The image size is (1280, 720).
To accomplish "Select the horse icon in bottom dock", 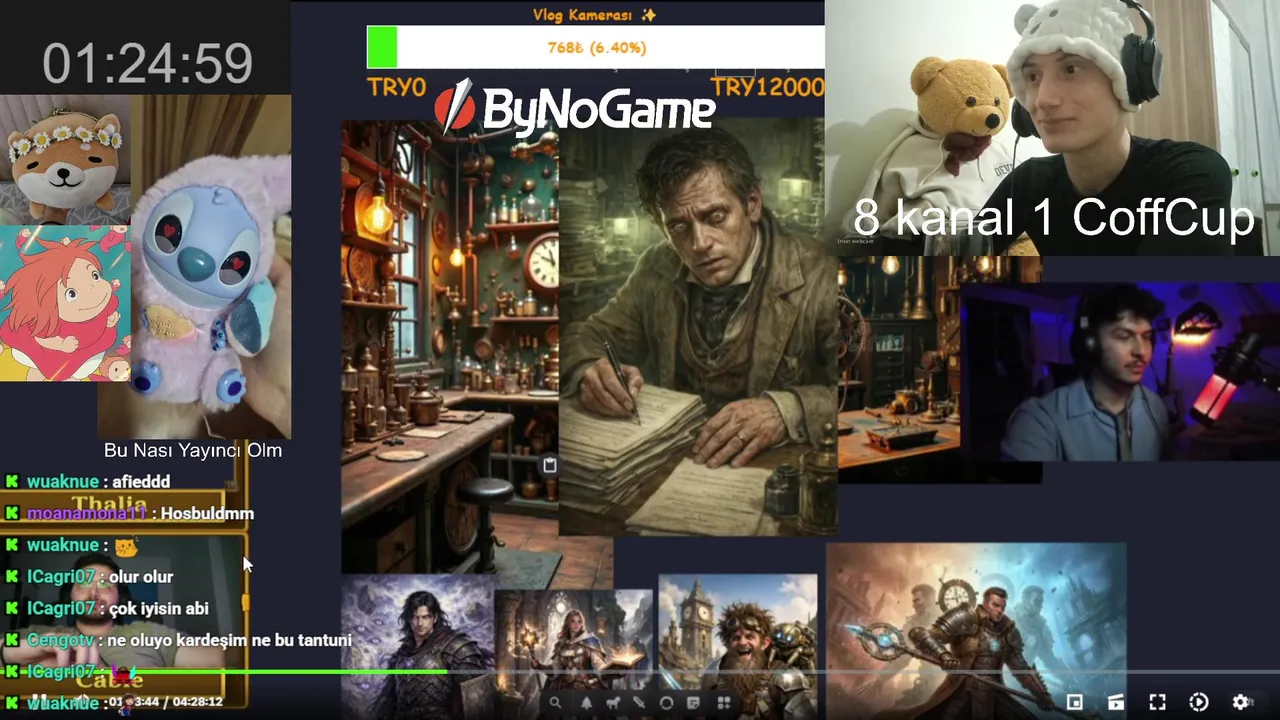I will coord(613,703).
